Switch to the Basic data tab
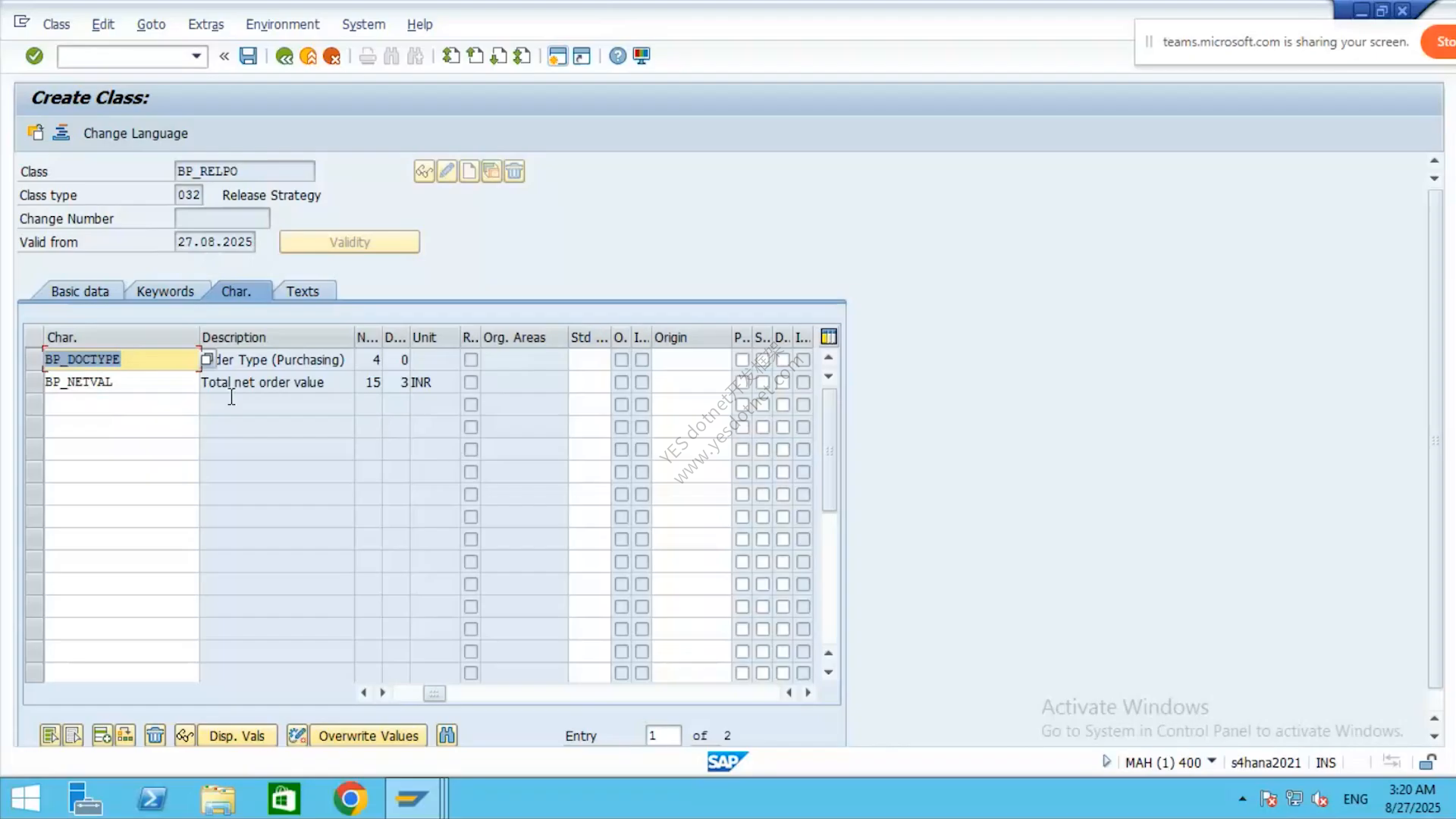The height and width of the screenshot is (819, 1456). pyautogui.click(x=80, y=291)
